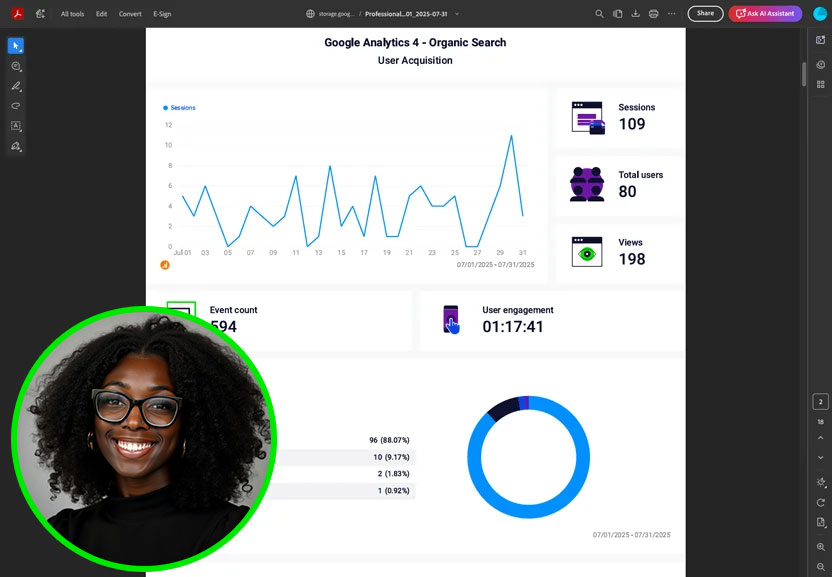Viewport: 832px width, 577px height.
Task: Open the All tools menu
Action: click(x=72, y=14)
